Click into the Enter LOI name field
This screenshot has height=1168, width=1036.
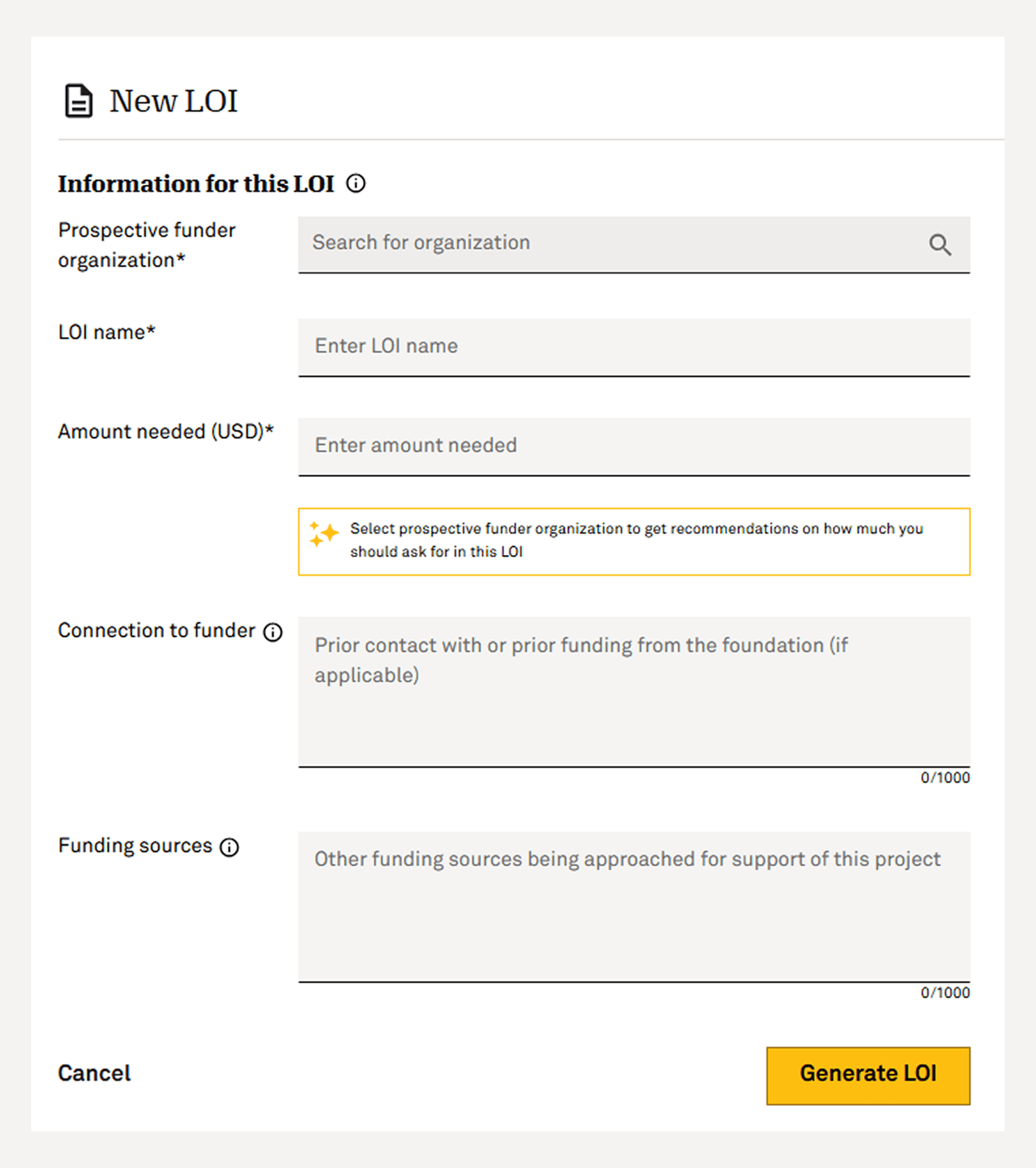(x=633, y=346)
